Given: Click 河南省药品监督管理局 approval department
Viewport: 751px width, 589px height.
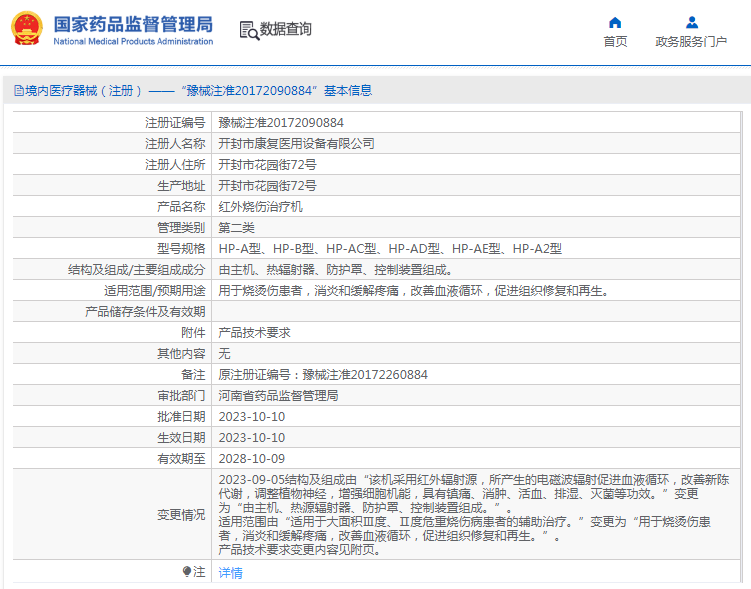Looking at the screenshot, I should pos(278,396).
